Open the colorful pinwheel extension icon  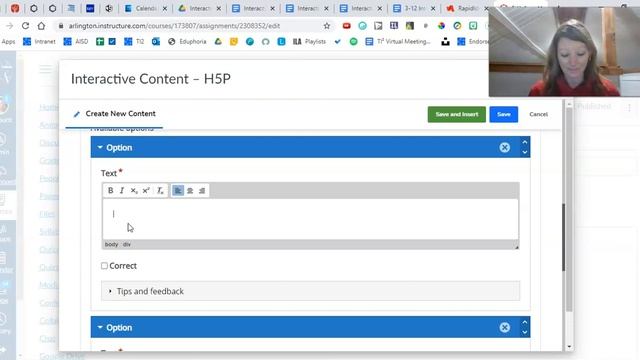coord(441,26)
